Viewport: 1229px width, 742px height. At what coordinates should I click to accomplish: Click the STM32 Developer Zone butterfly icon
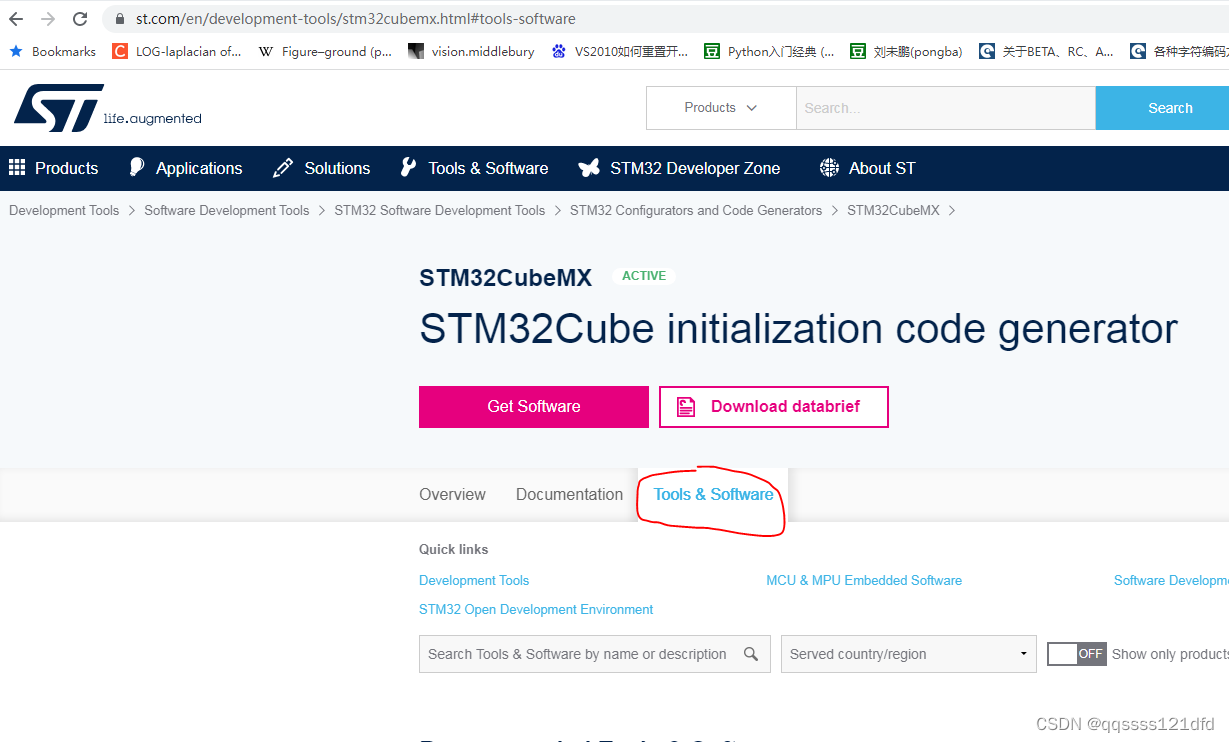589,168
